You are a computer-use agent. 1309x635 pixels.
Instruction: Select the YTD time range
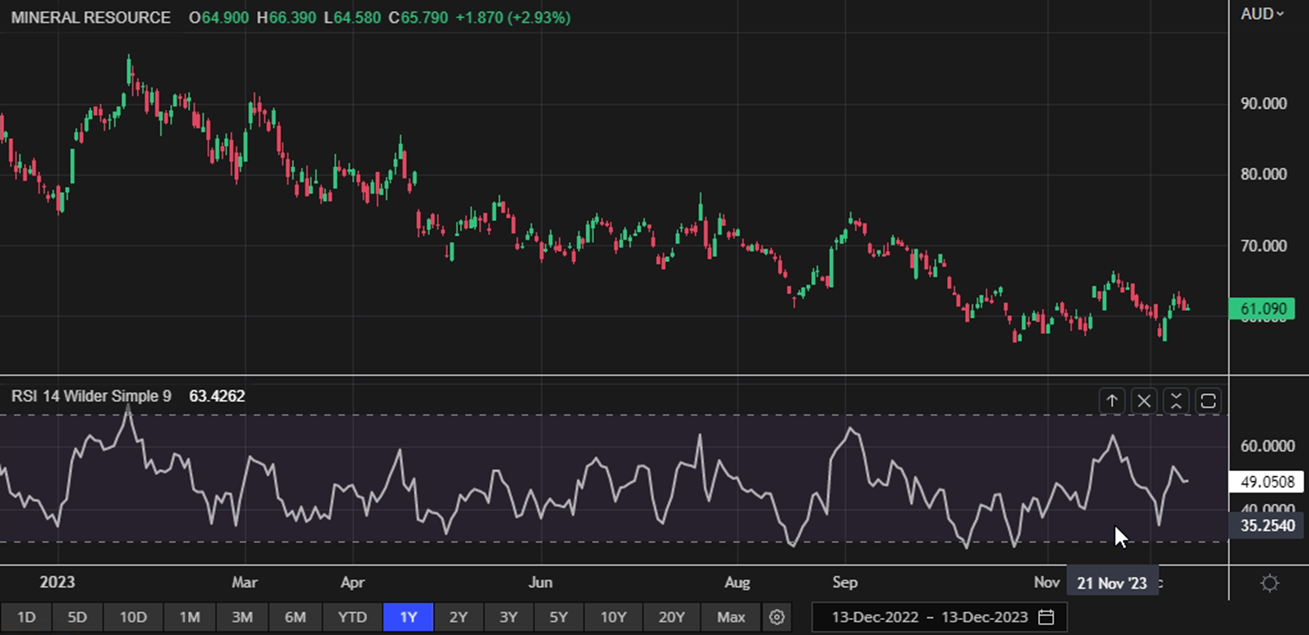(352, 617)
